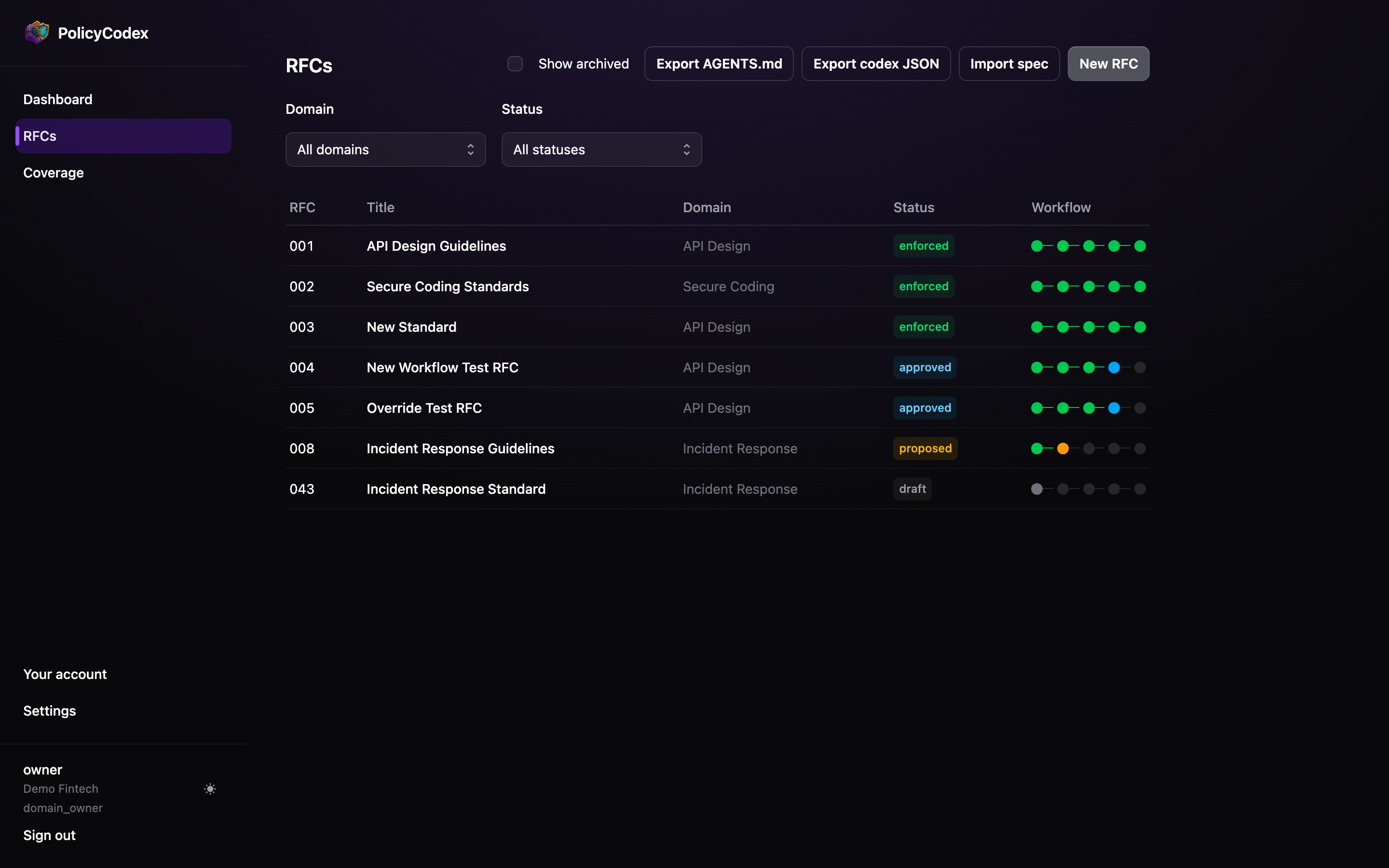This screenshot has width=1389, height=868.
Task: Click last green workflow dot for RFC 003
Action: 1140,326
